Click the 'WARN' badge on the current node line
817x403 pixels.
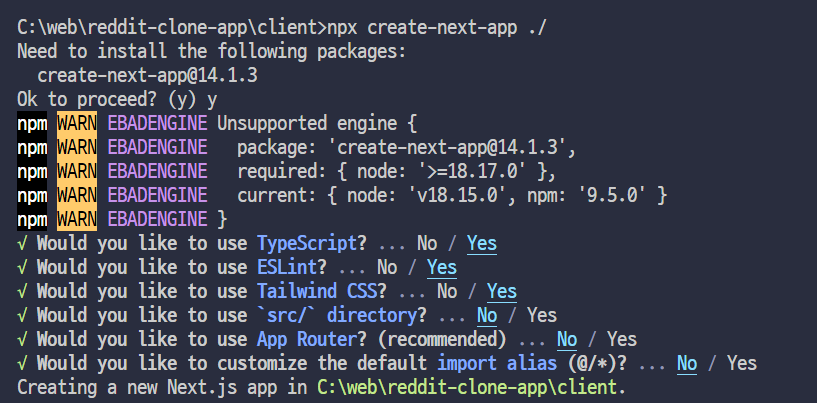pyautogui.click(x=77, y=196)
